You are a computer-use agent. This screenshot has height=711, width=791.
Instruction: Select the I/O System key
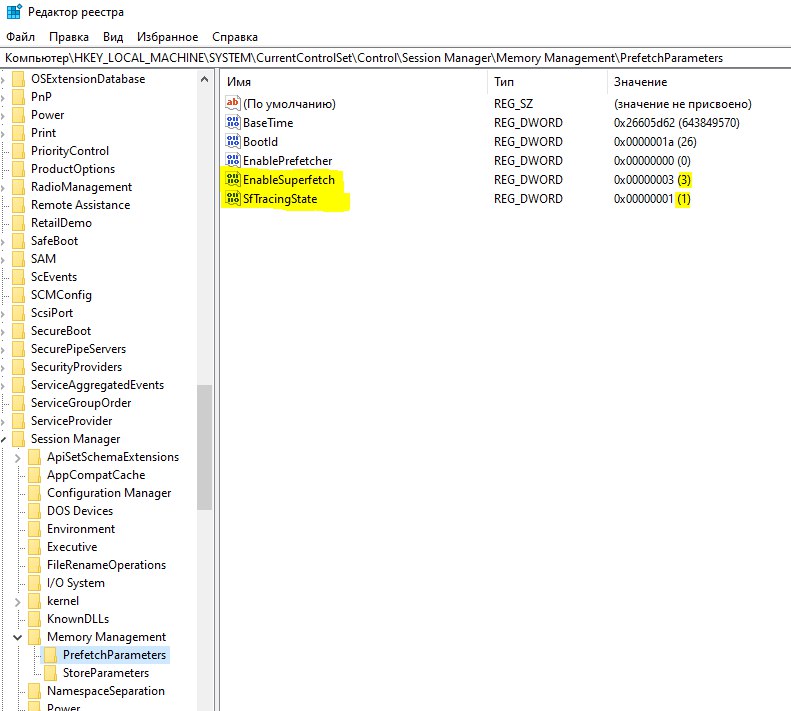pos(76,583)
